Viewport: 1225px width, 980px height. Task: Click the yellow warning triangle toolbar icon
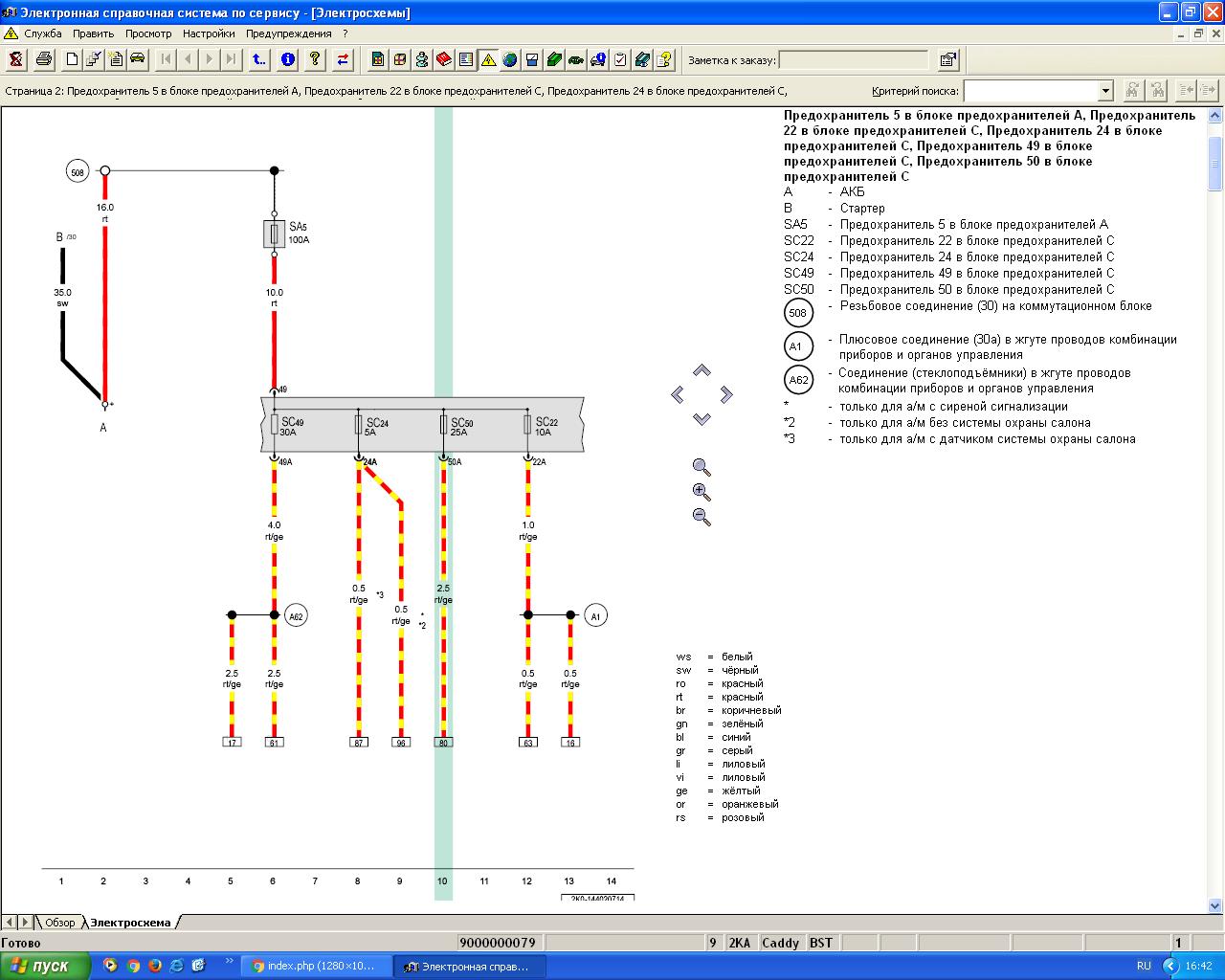pos(488,59)
